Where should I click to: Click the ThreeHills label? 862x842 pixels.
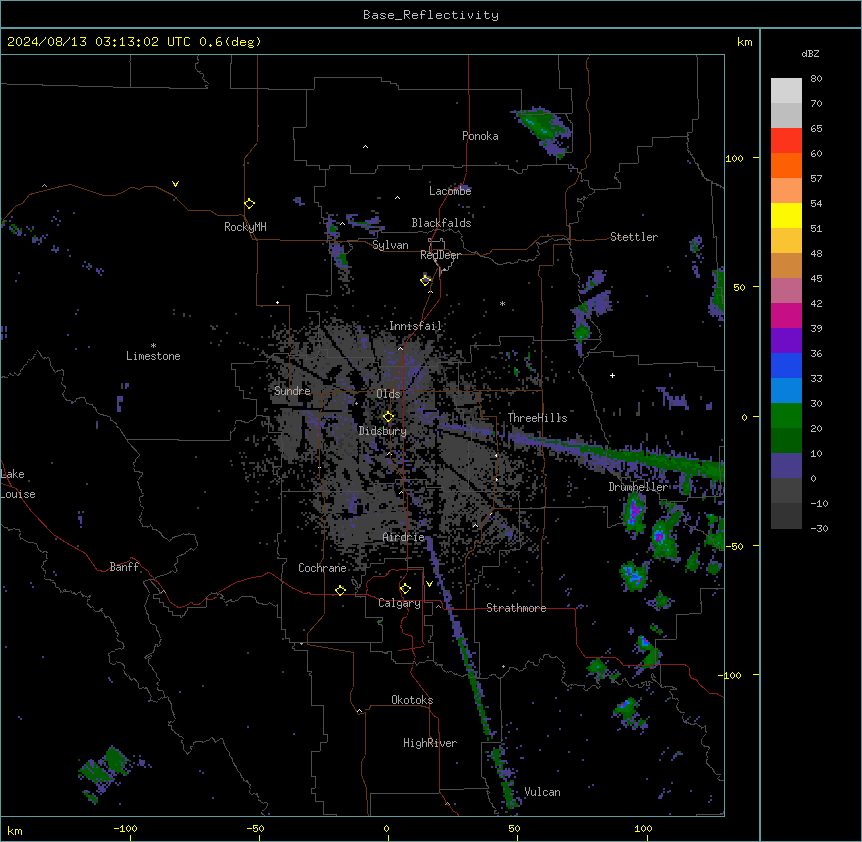[x=537, y=418]
